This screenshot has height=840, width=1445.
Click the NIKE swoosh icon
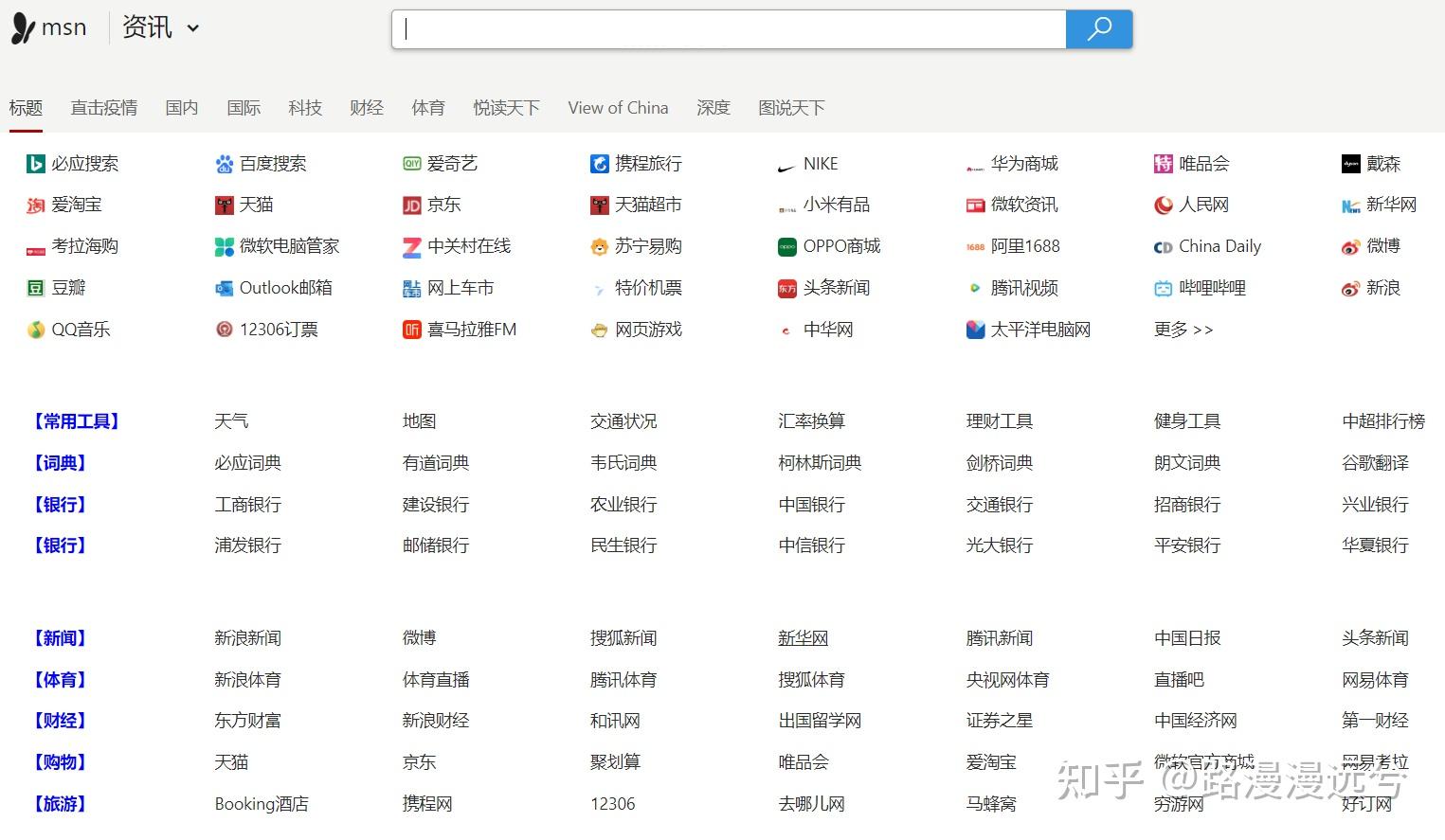786,166
